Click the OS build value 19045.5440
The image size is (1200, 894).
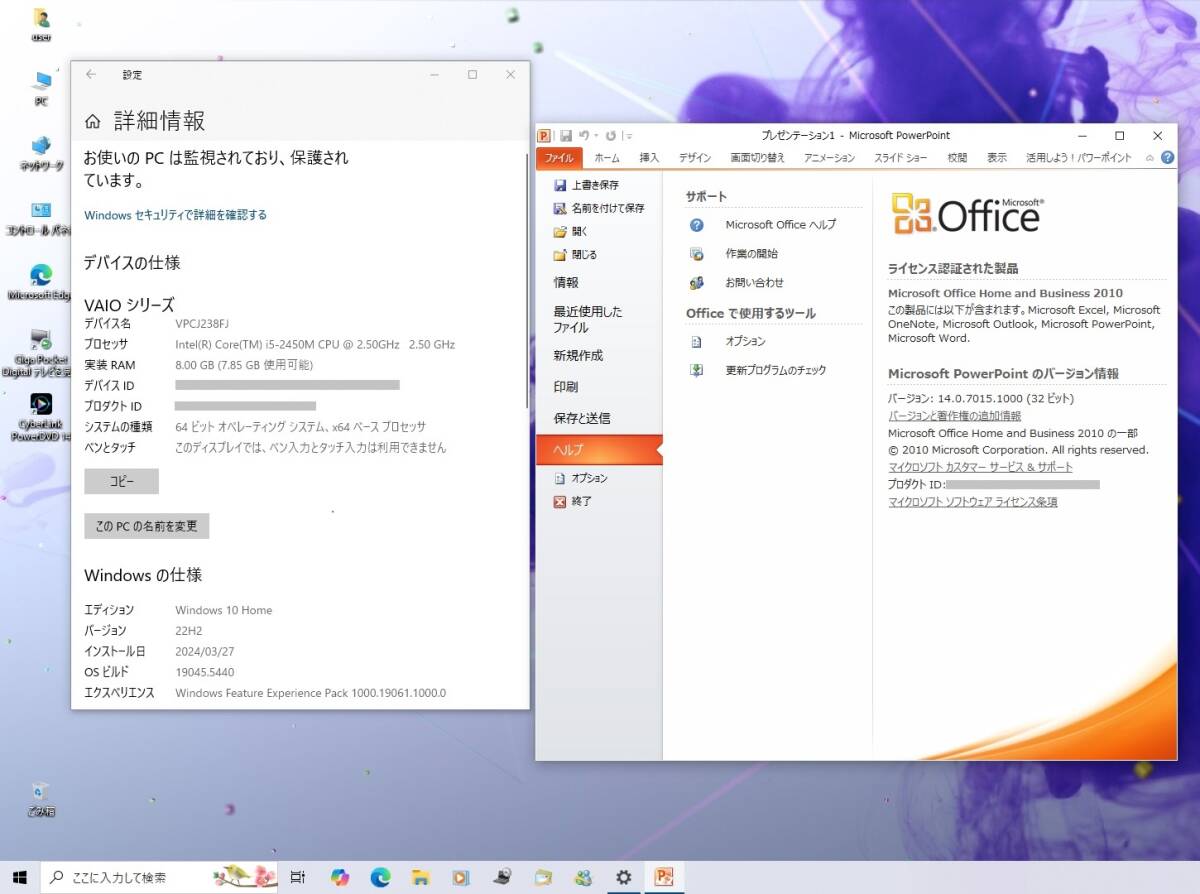(205, 672)
